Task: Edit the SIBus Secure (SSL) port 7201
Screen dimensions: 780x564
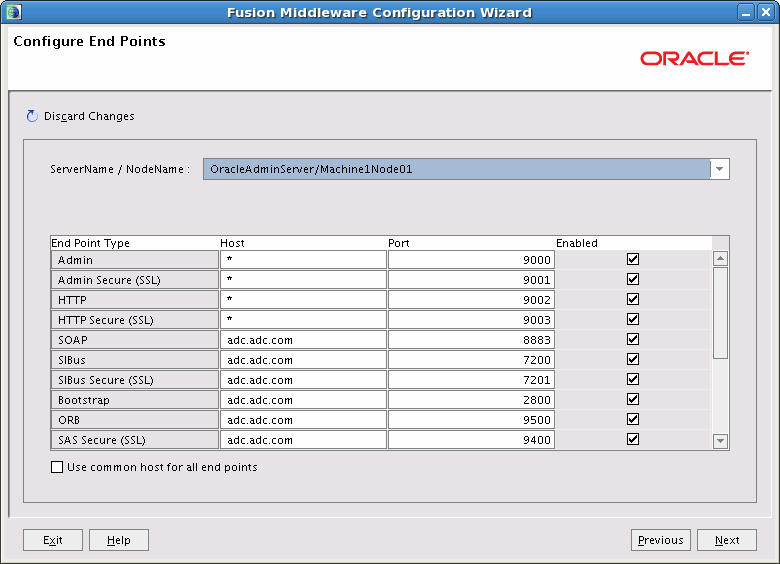Action: [471, 379]
